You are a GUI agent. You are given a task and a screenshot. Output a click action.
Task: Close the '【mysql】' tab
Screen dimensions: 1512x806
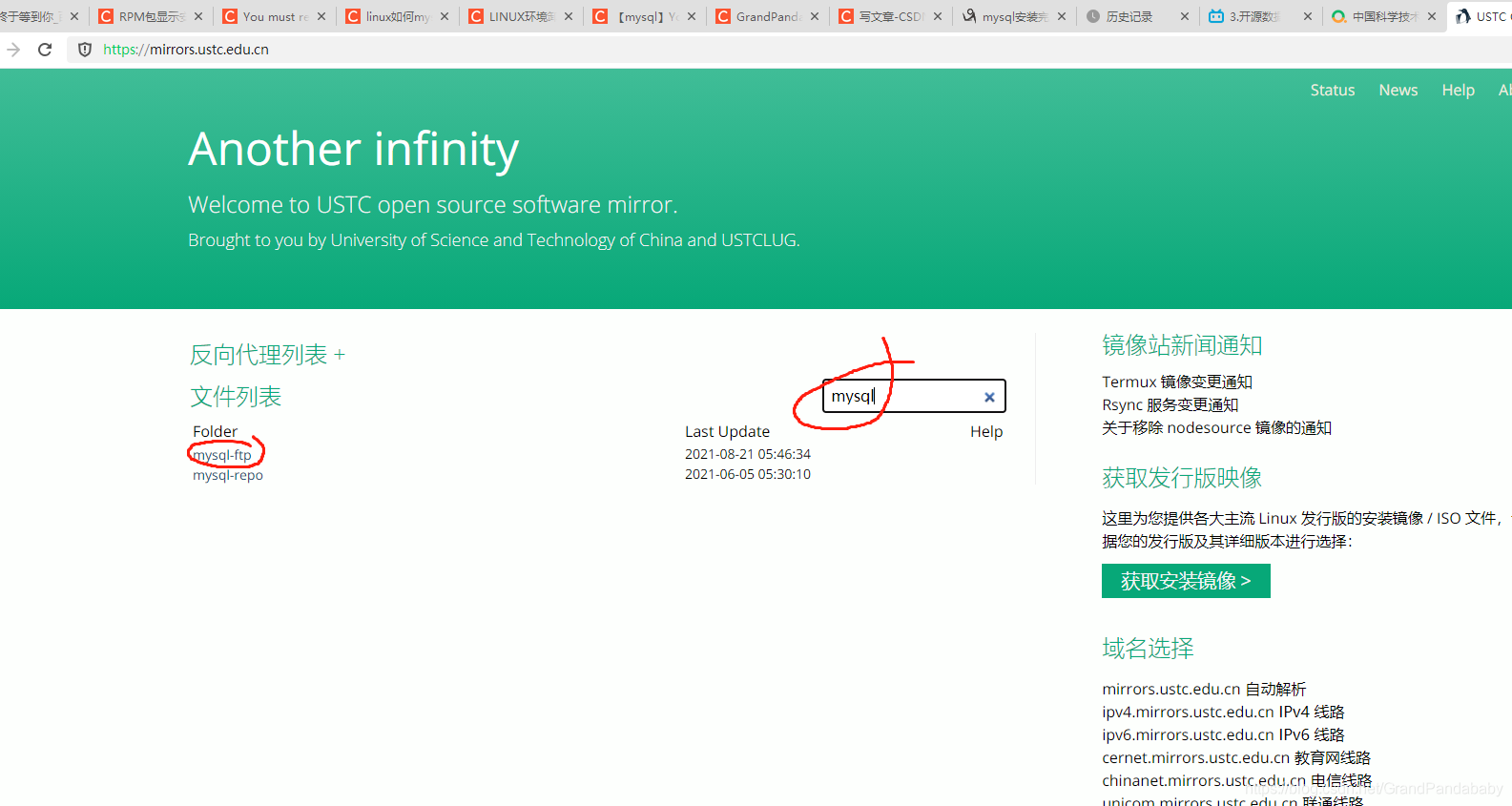pyautogui.click(x=692, y=16)
